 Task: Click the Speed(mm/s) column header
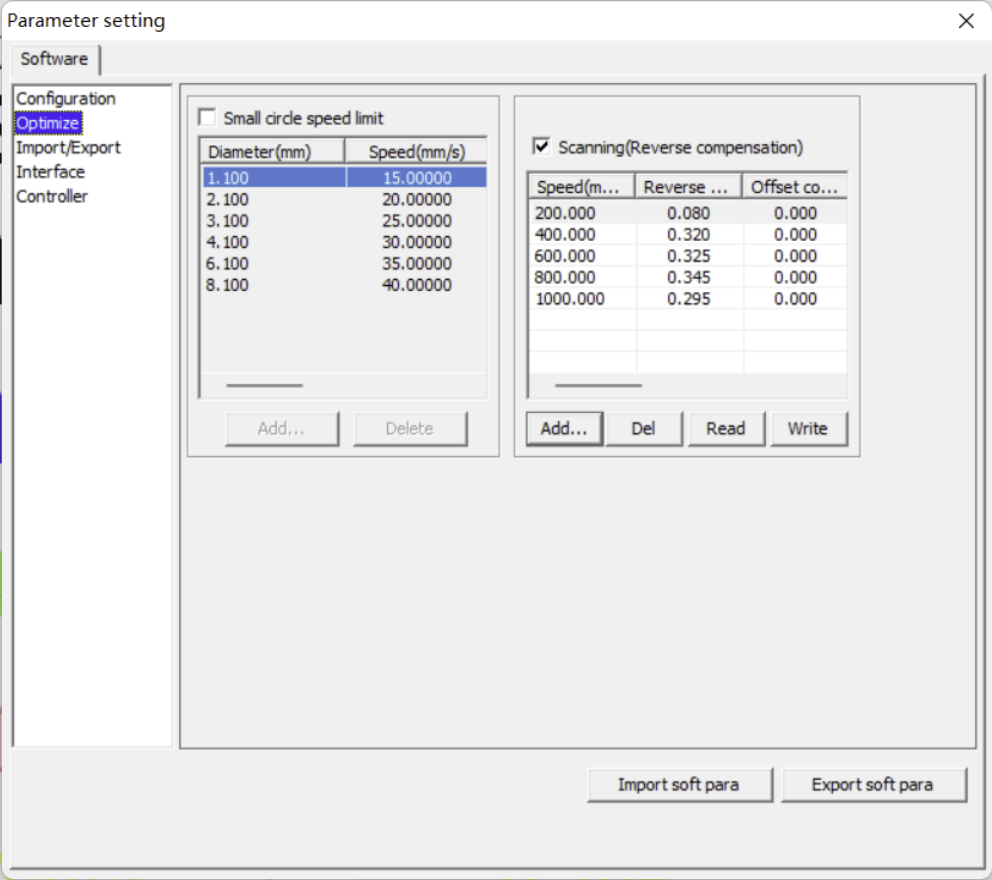(x=415, y=152)
